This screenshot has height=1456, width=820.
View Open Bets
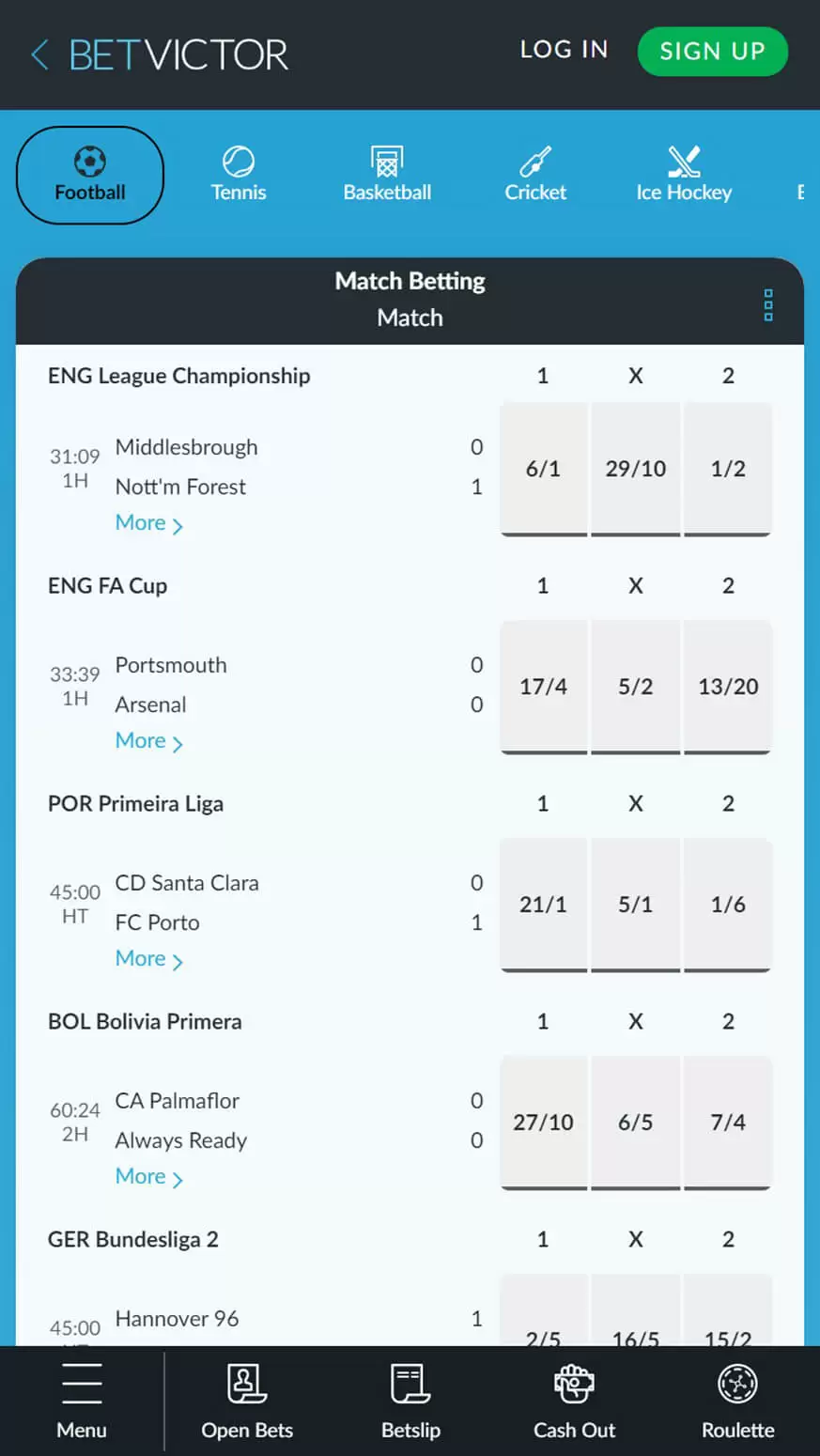tap(247, 1401)
